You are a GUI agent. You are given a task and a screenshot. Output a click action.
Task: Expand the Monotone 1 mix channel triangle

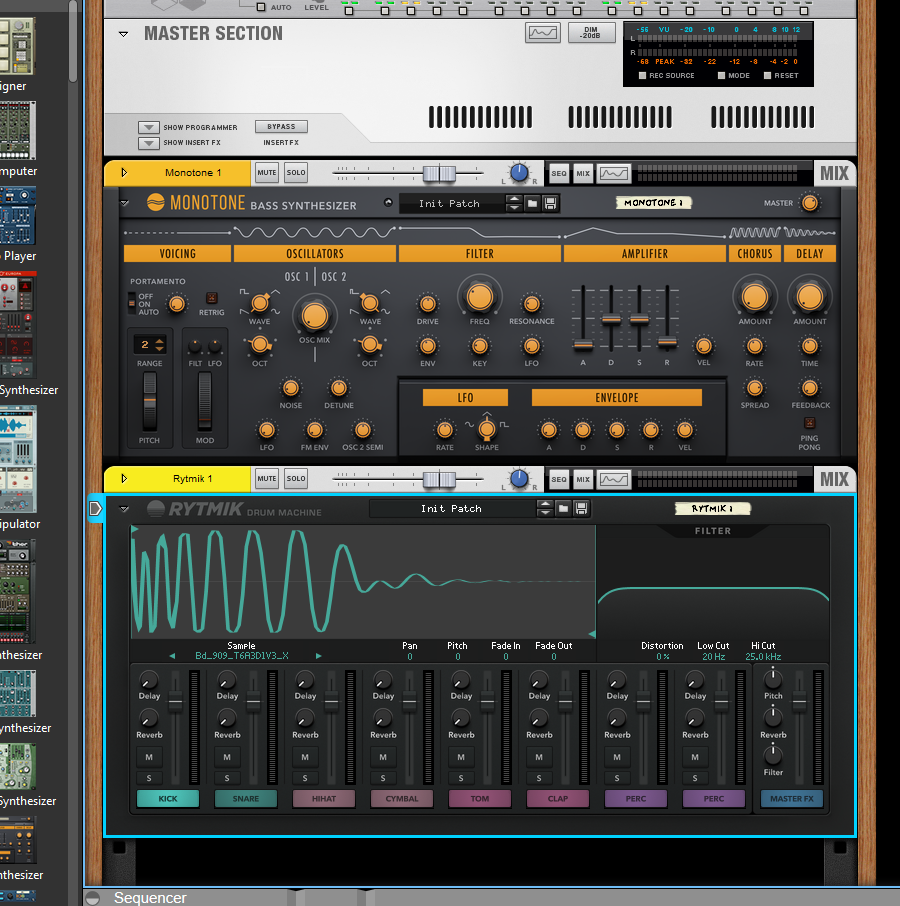click(124, 173)
